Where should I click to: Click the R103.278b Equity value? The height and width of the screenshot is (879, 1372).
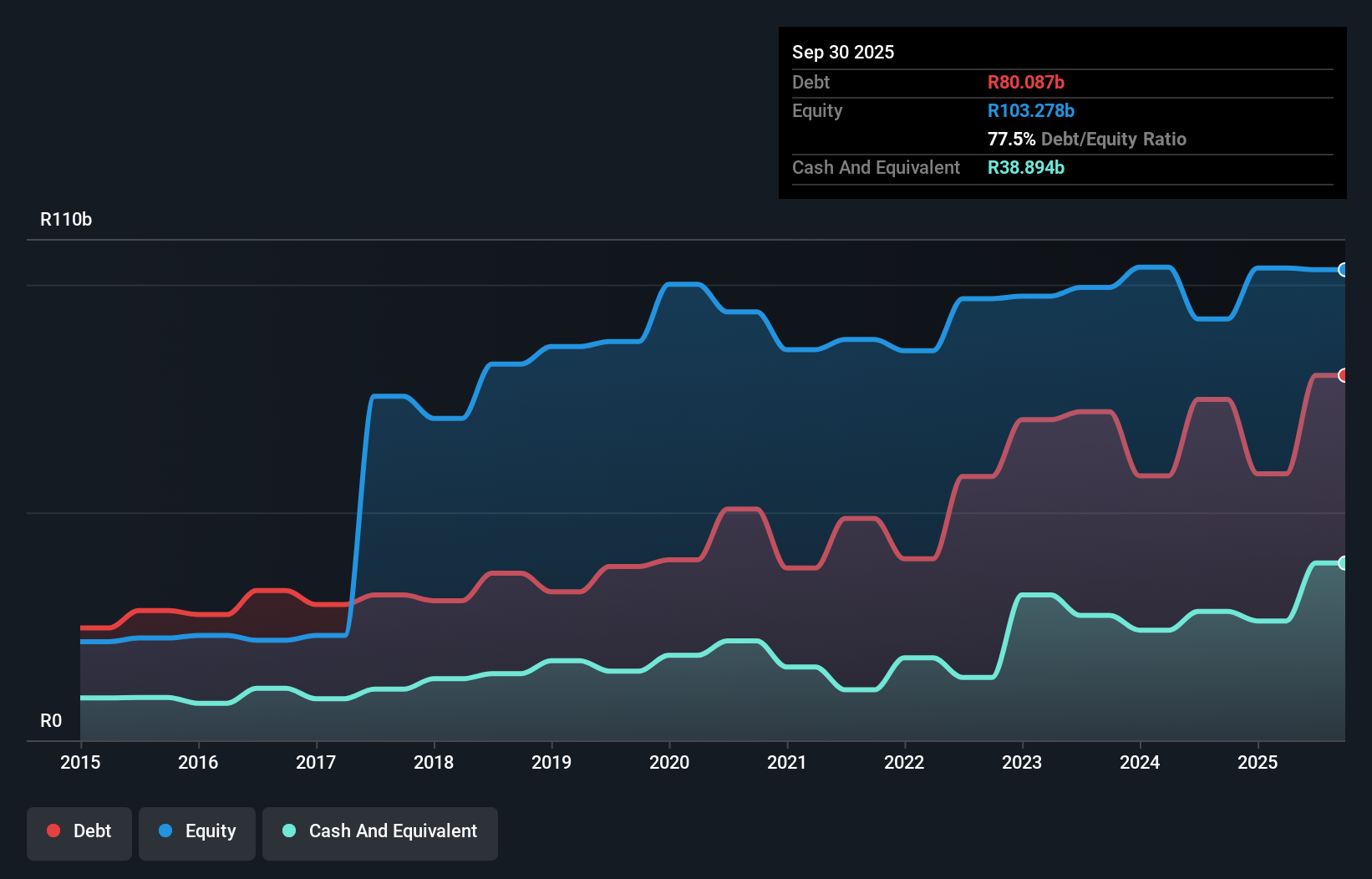1030,110
